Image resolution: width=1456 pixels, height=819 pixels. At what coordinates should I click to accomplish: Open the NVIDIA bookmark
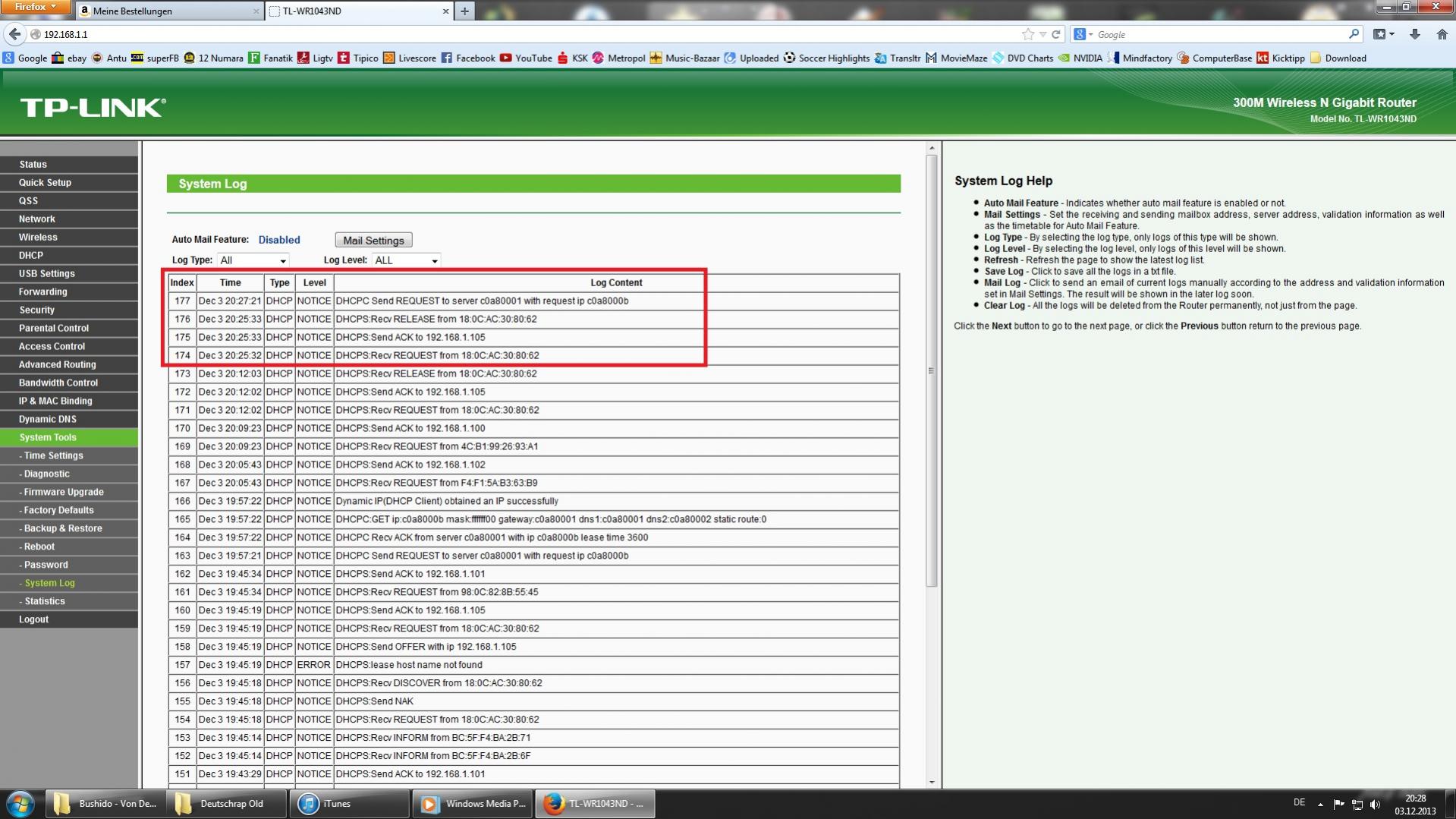pyautogui.click(x=1080, y=58)
